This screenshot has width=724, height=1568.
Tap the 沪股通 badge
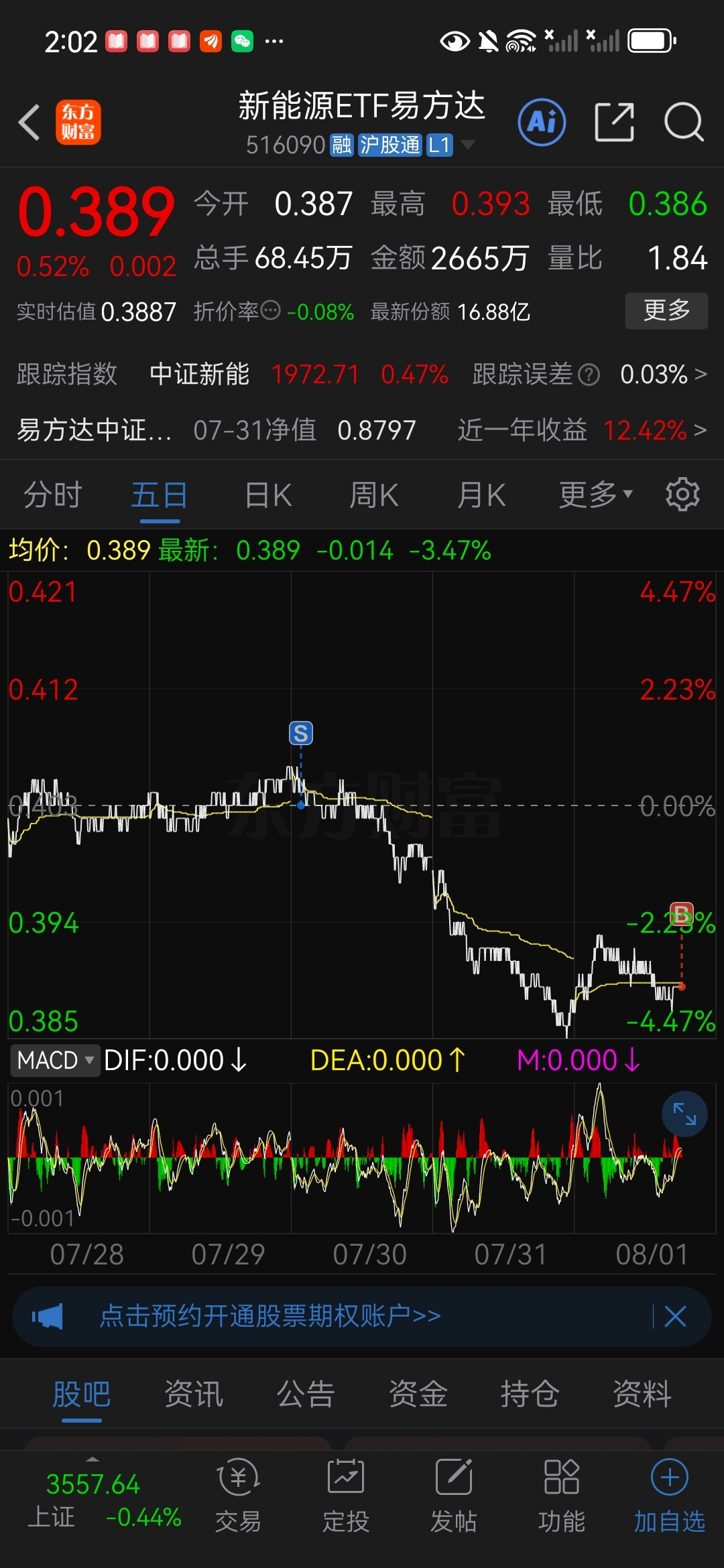coord(389,145)
